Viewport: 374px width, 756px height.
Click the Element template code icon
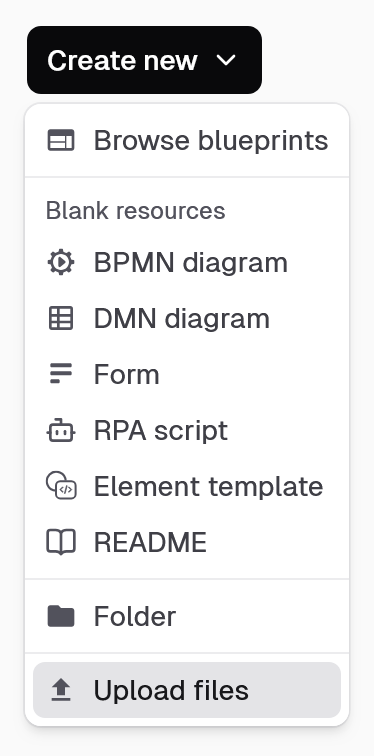[61, 486]
